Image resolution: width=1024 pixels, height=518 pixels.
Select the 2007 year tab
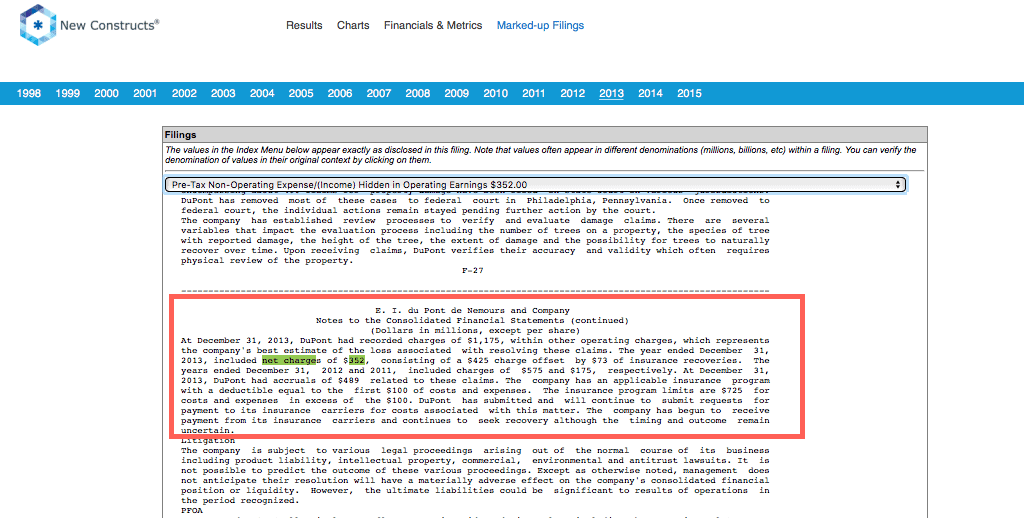click(379, 93)
